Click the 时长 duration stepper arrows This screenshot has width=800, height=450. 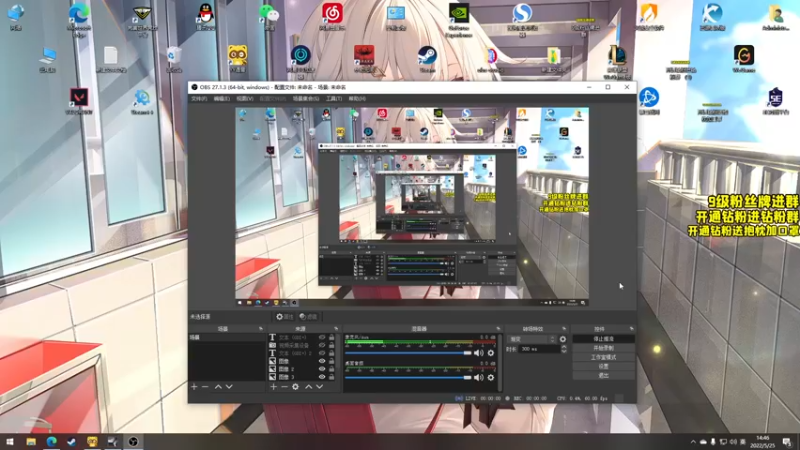pyautogui.click(x=564, y=349)
